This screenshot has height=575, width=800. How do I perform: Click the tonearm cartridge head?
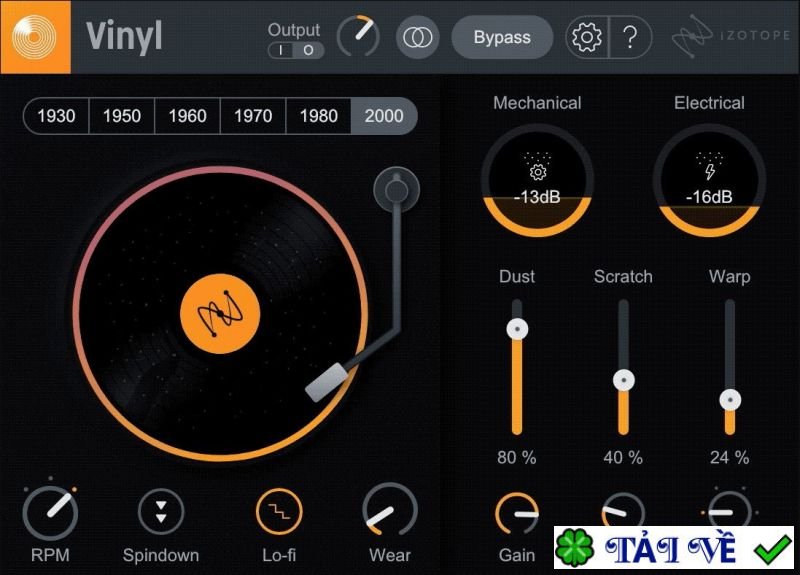click(x=327, y=382)
